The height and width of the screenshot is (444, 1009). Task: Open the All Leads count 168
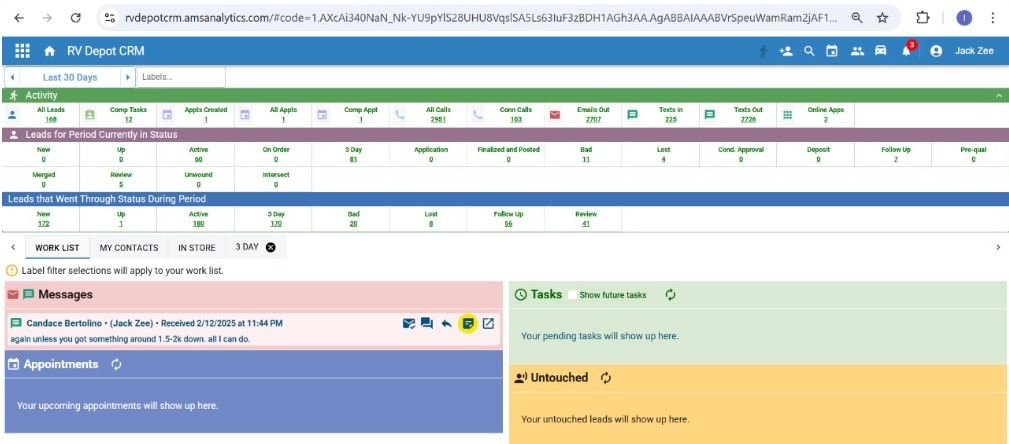click(50, 119)
